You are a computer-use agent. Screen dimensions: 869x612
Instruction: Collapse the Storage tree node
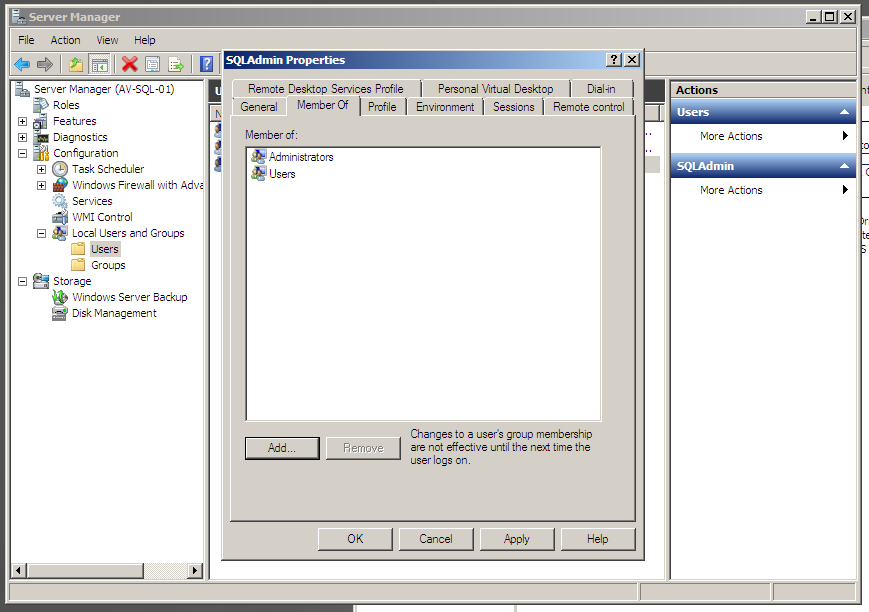[x=22, y=282]
